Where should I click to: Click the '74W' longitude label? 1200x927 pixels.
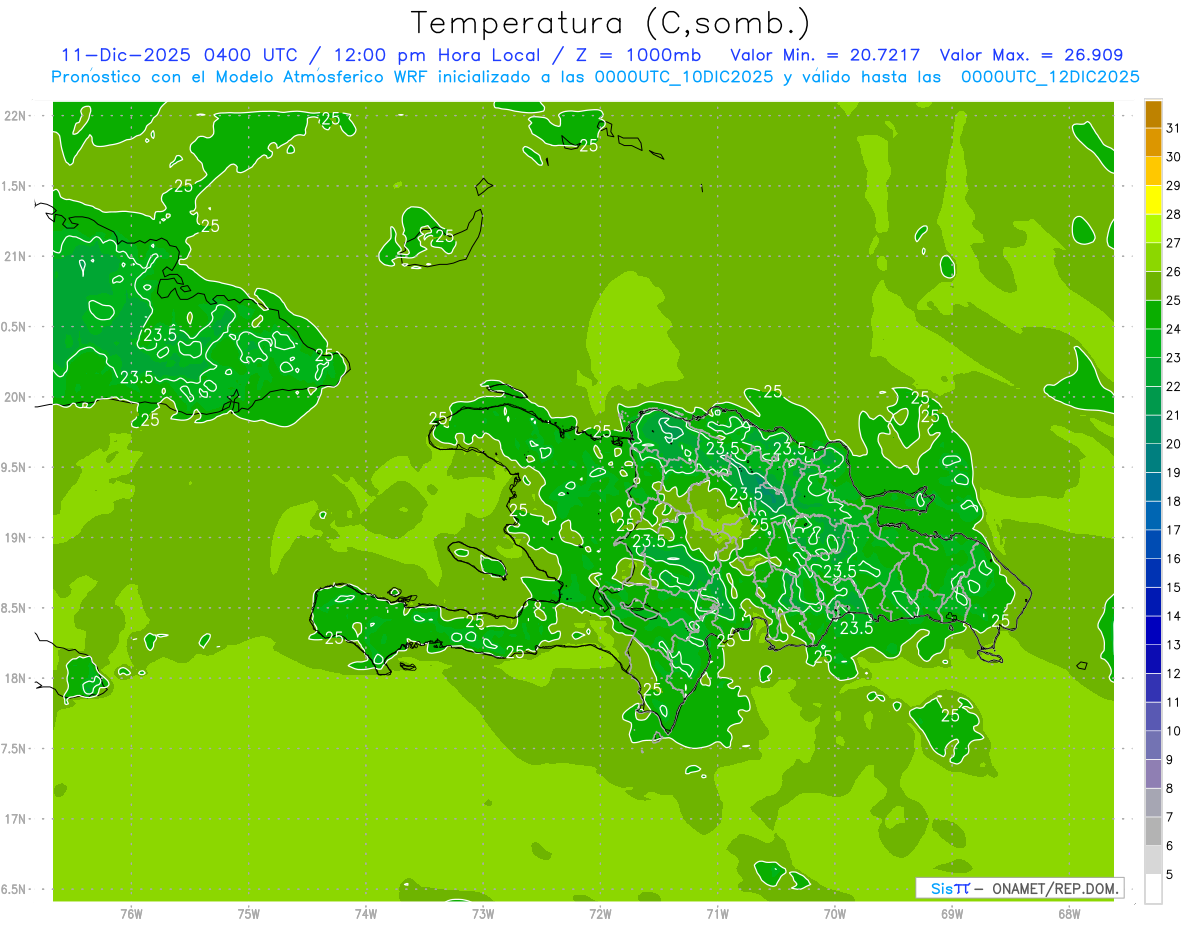[366, 914]
